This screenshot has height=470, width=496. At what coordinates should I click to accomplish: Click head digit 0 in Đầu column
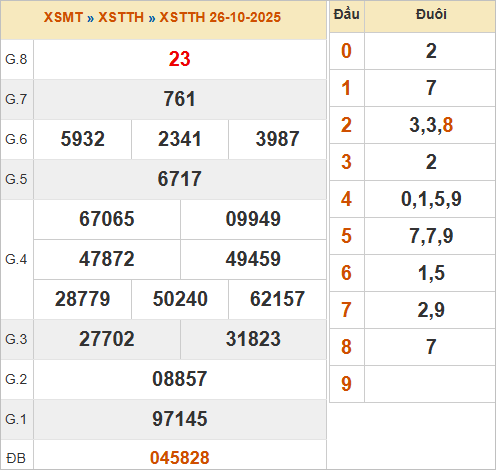click(x=346, y=51)
